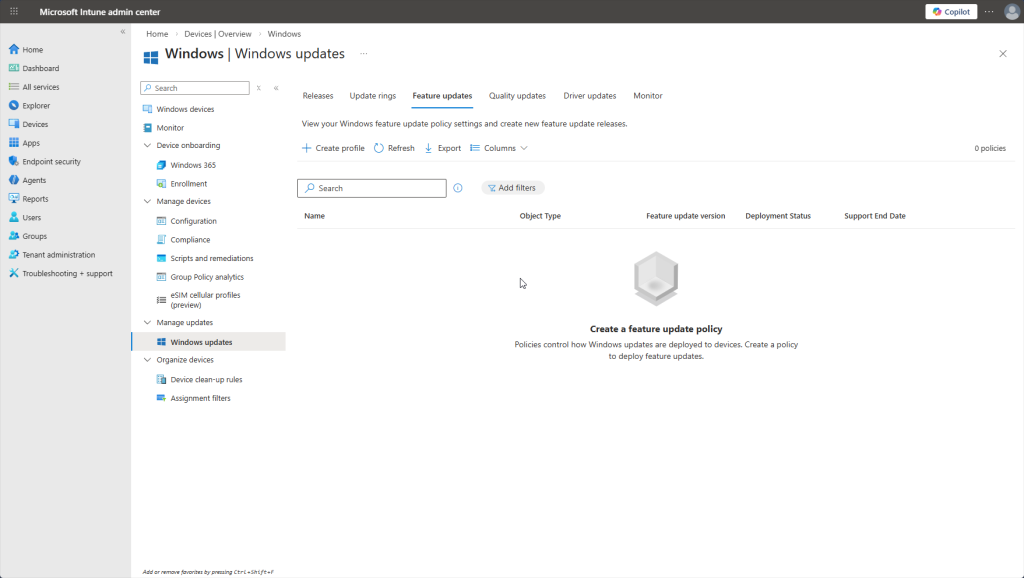1024x578 pixels.
Task: Click the Troubleshooting + support wrench icon
Action: 14,273
